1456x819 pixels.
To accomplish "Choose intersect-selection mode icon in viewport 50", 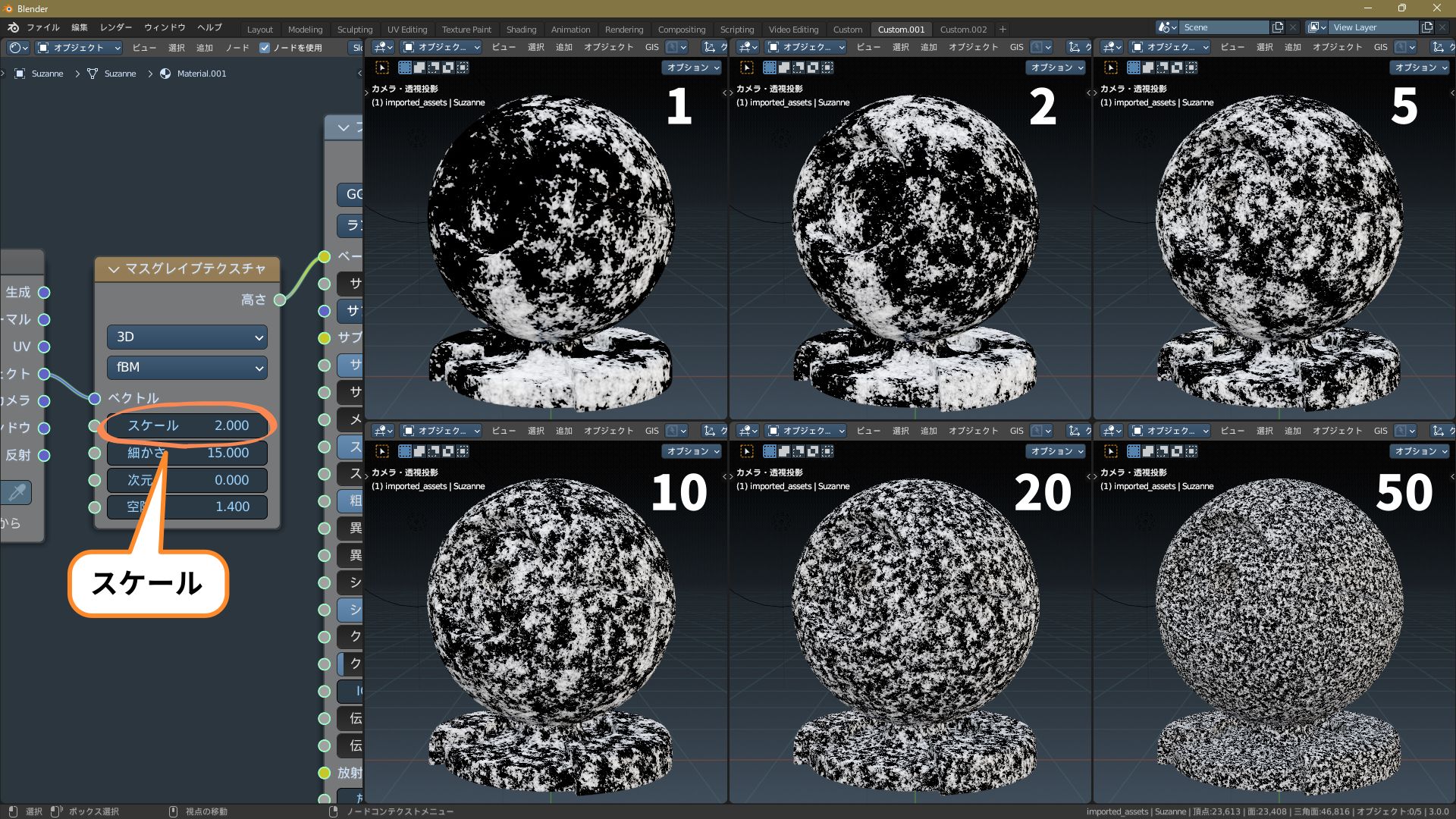I will point(1191,451).
